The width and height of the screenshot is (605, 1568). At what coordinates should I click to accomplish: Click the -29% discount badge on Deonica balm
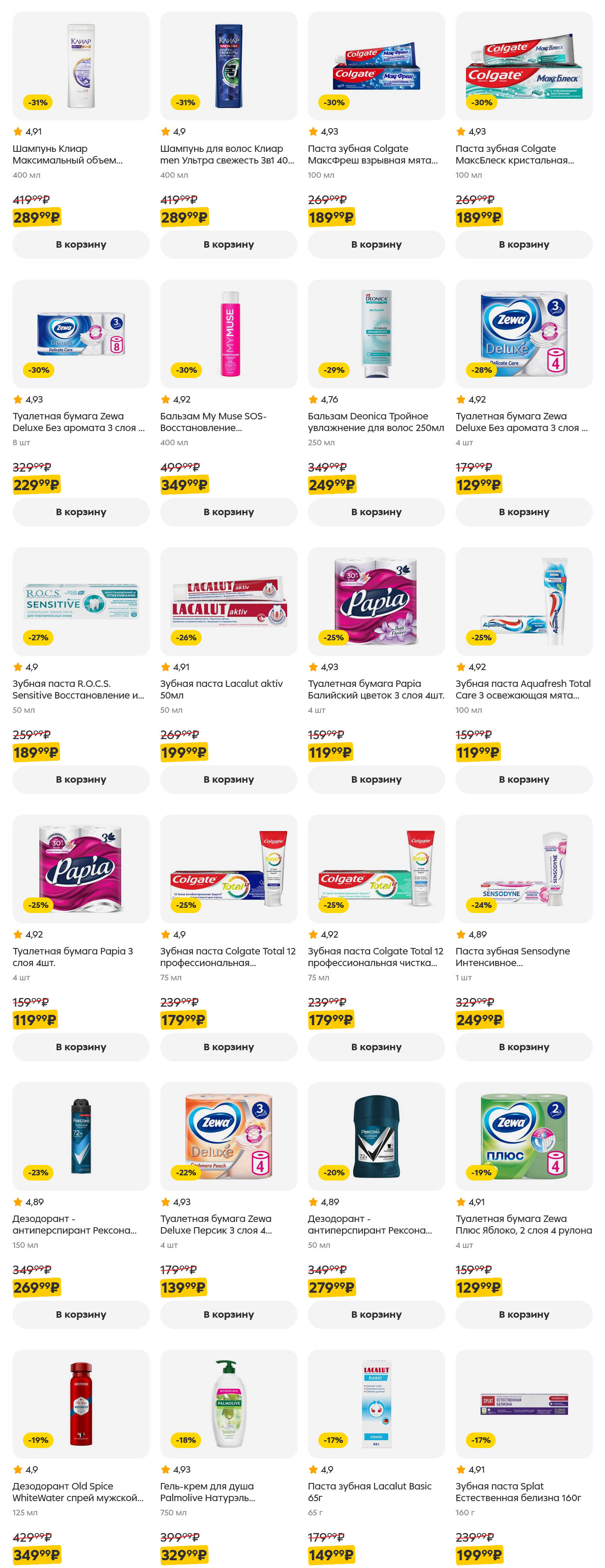click(334, 370)
